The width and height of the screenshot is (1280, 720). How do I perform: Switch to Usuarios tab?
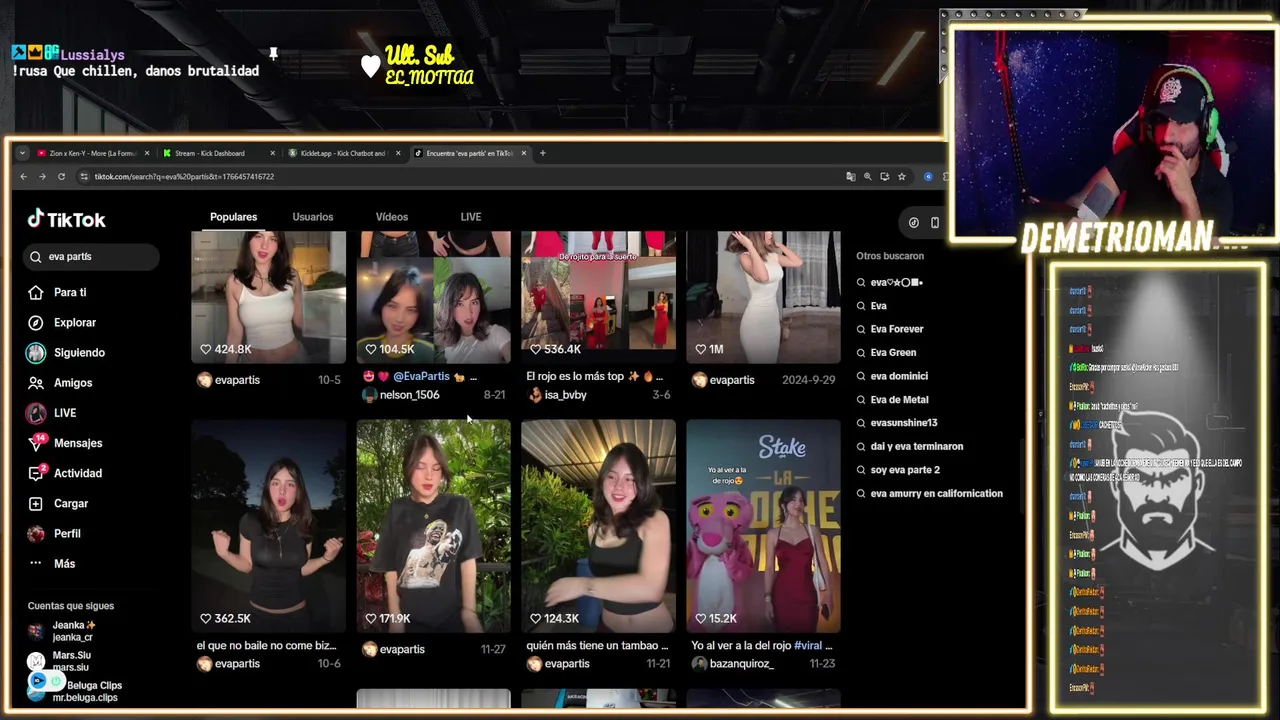(313, 217)
